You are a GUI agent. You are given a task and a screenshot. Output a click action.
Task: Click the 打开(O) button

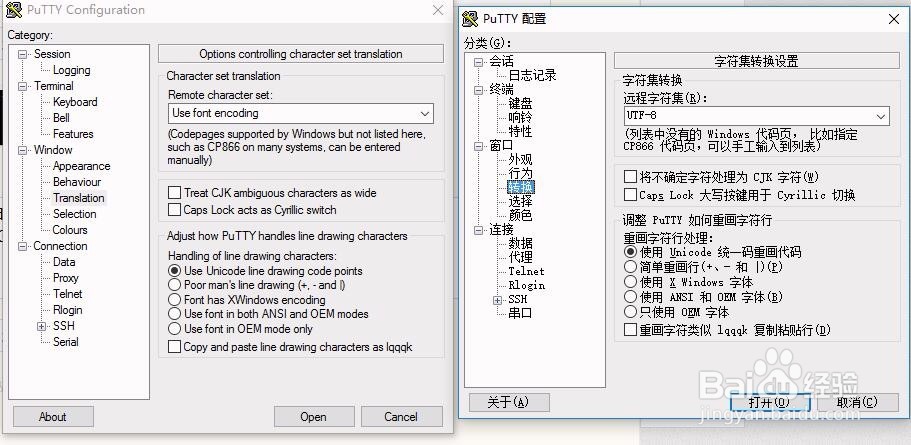pyautogui.click(x=770, y=402)
